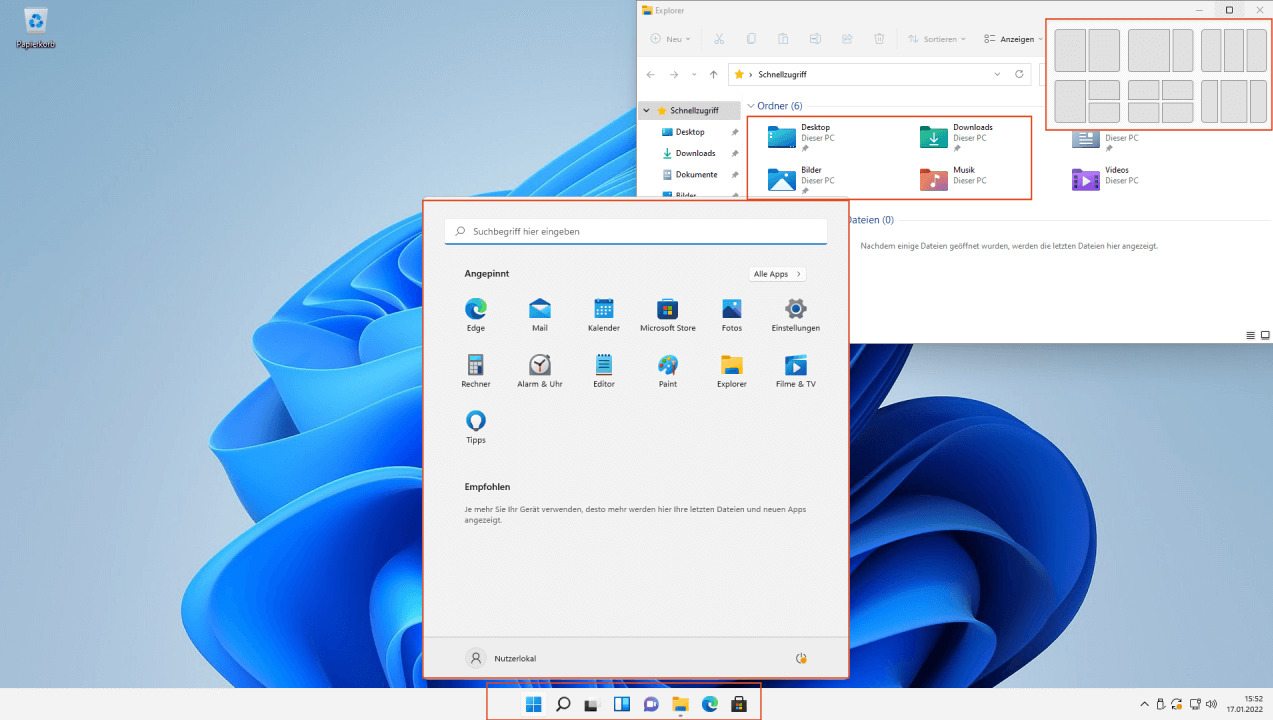Click the Suchbegriff search field
The height and width of the screenshot is (720, 1273).
(635, 231)
